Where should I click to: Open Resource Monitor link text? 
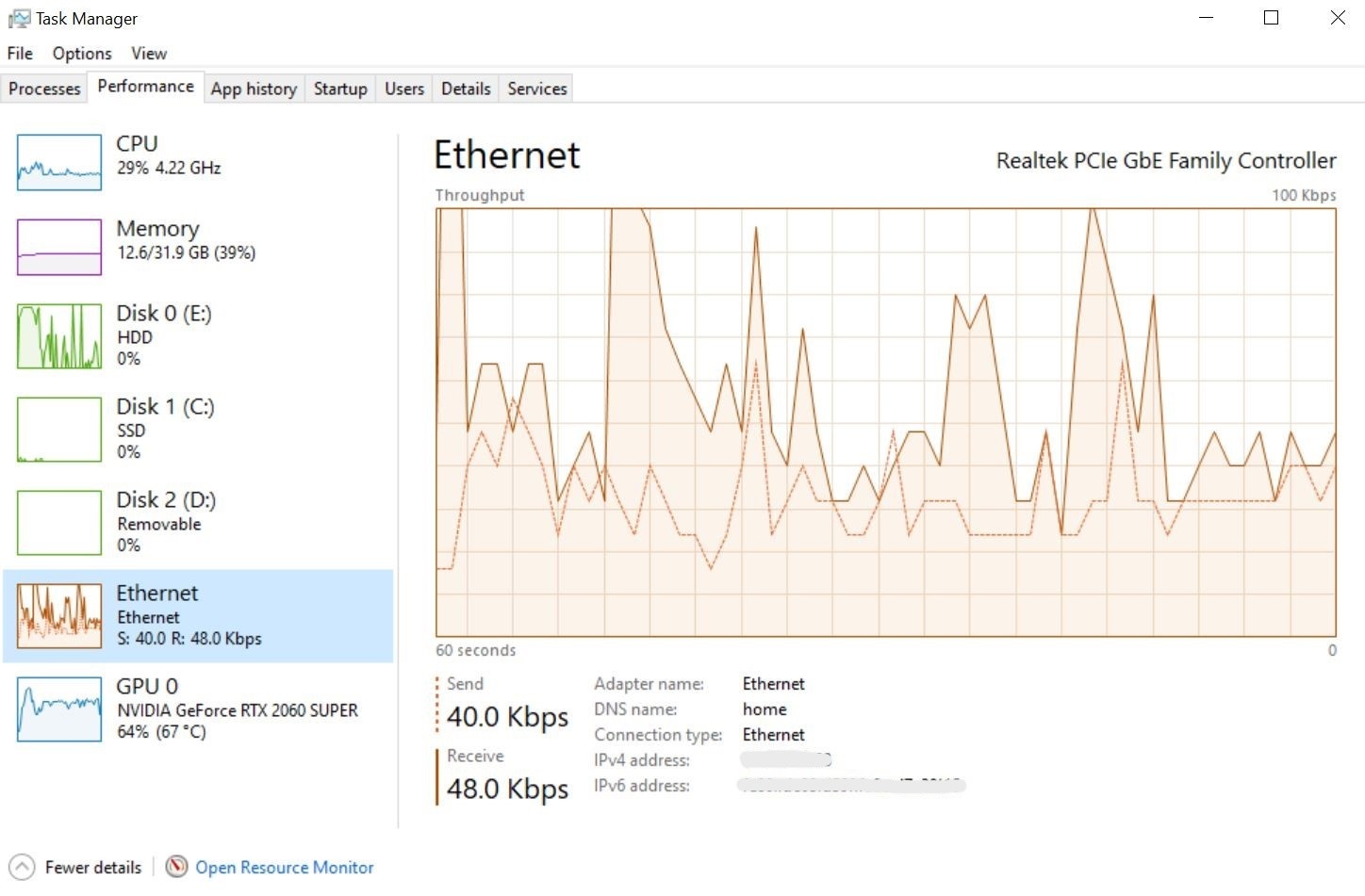click(x=285, y=867)
